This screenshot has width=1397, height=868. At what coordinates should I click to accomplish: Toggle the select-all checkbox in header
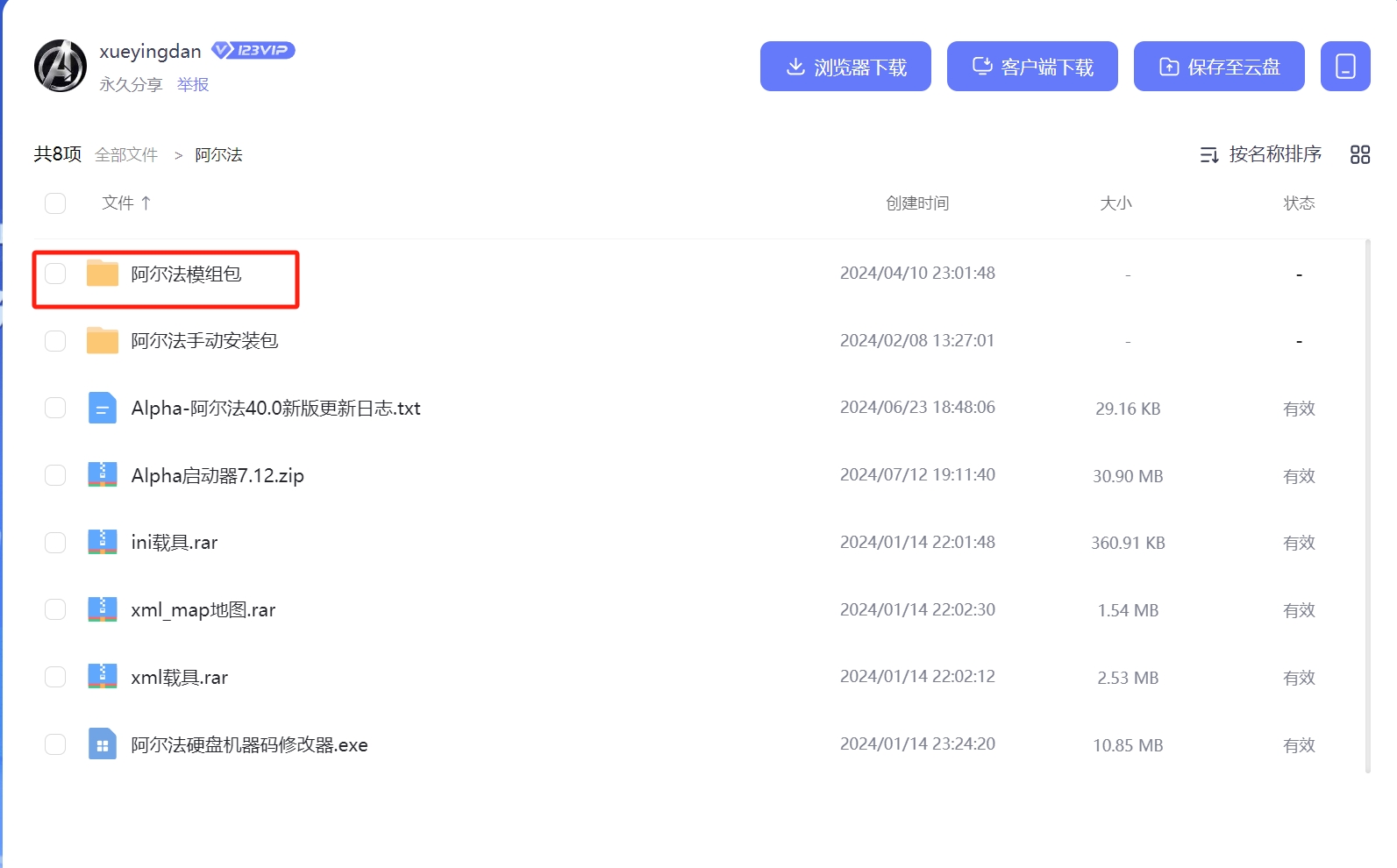click(x=55, y=203)
